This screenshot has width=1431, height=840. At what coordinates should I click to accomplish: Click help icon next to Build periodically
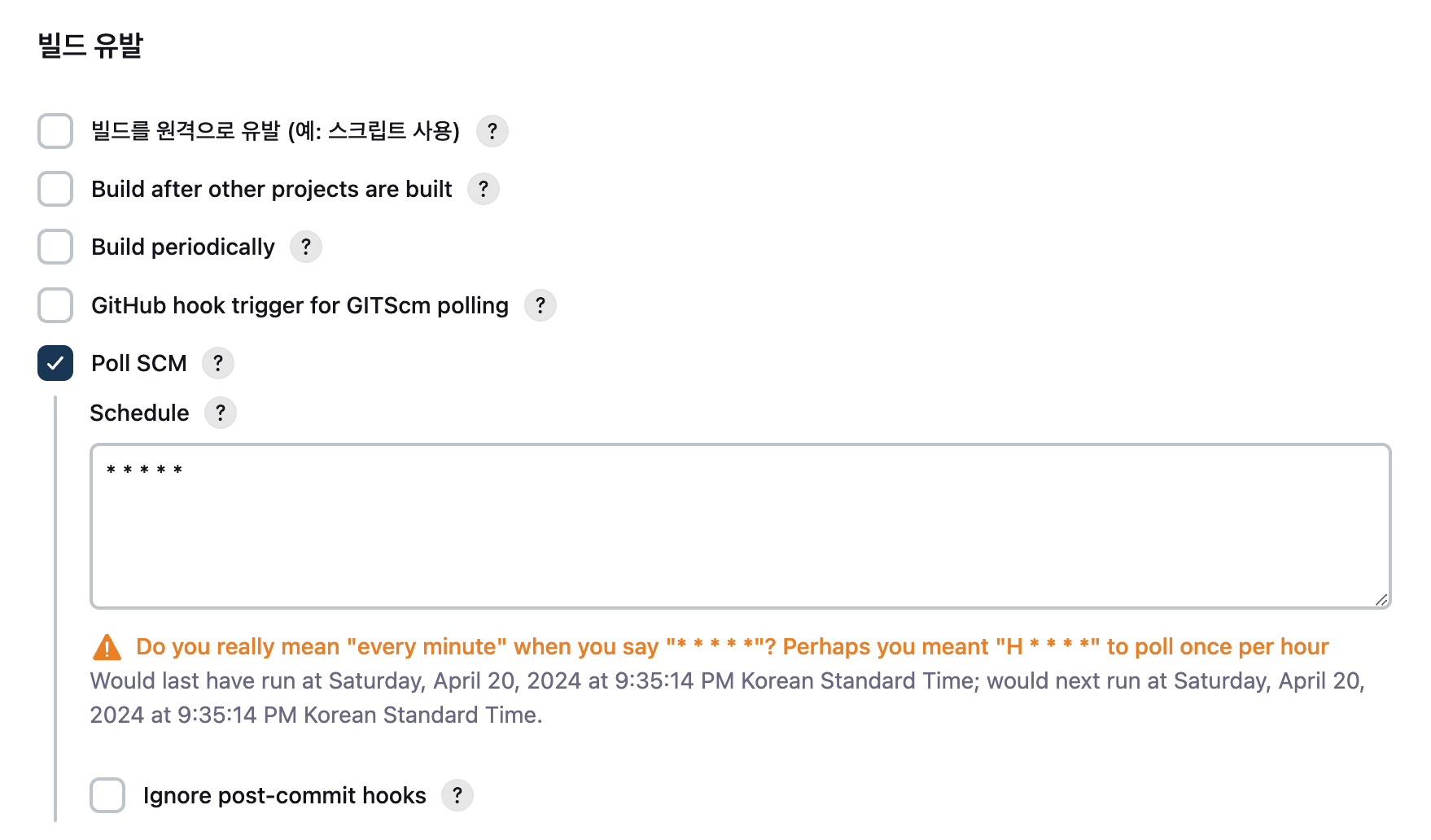[x=305, y=247]
